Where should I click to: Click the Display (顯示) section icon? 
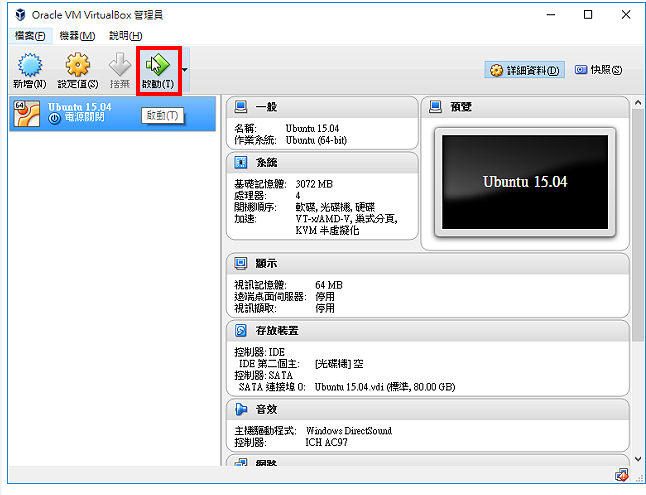click(x=241, y=263)
